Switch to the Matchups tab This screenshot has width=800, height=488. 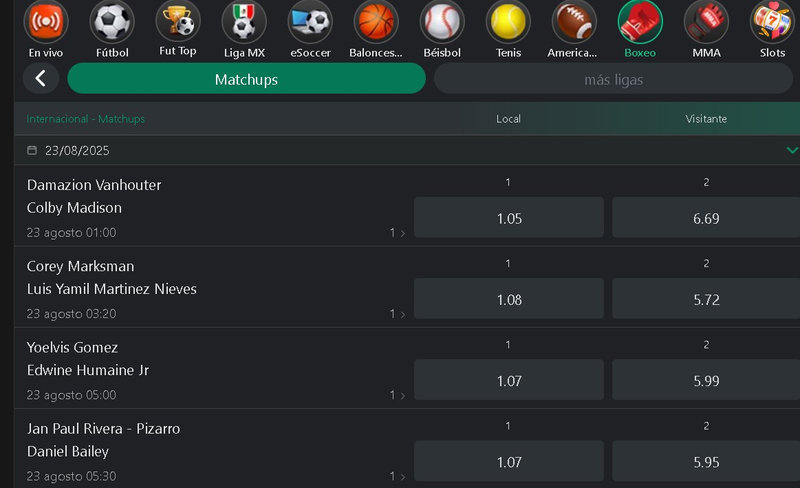click(x=246, y=79)
